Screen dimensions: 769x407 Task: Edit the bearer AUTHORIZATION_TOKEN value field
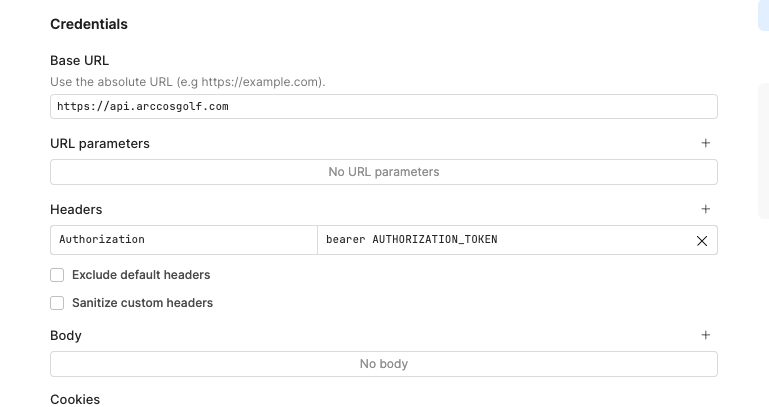(500, 240)
